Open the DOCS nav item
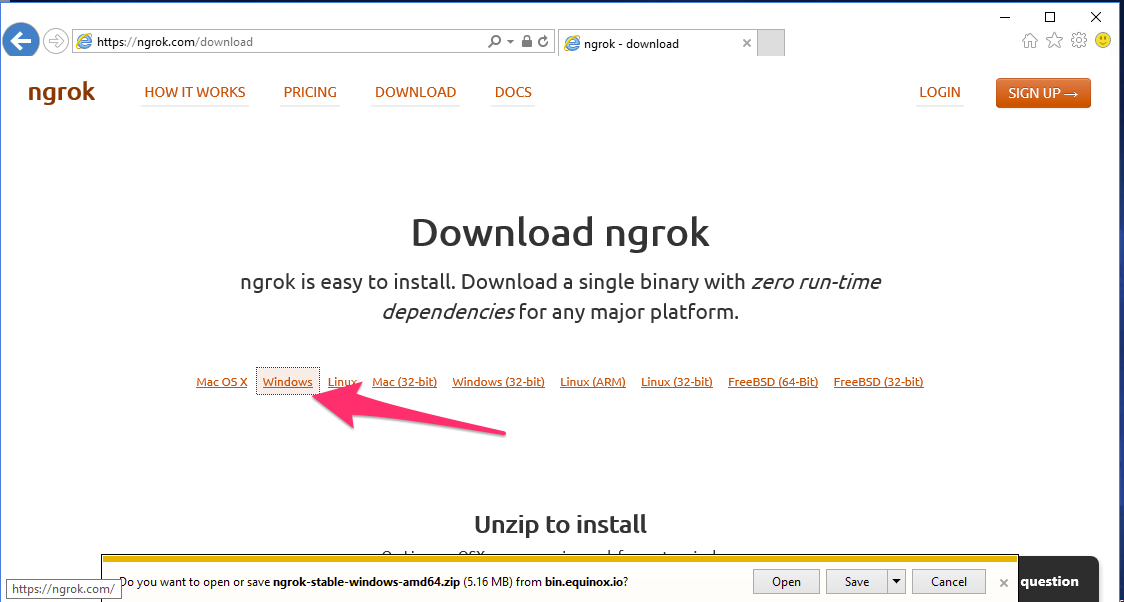Viewport: 1124px width, 602px height. [x=513, y=92]
